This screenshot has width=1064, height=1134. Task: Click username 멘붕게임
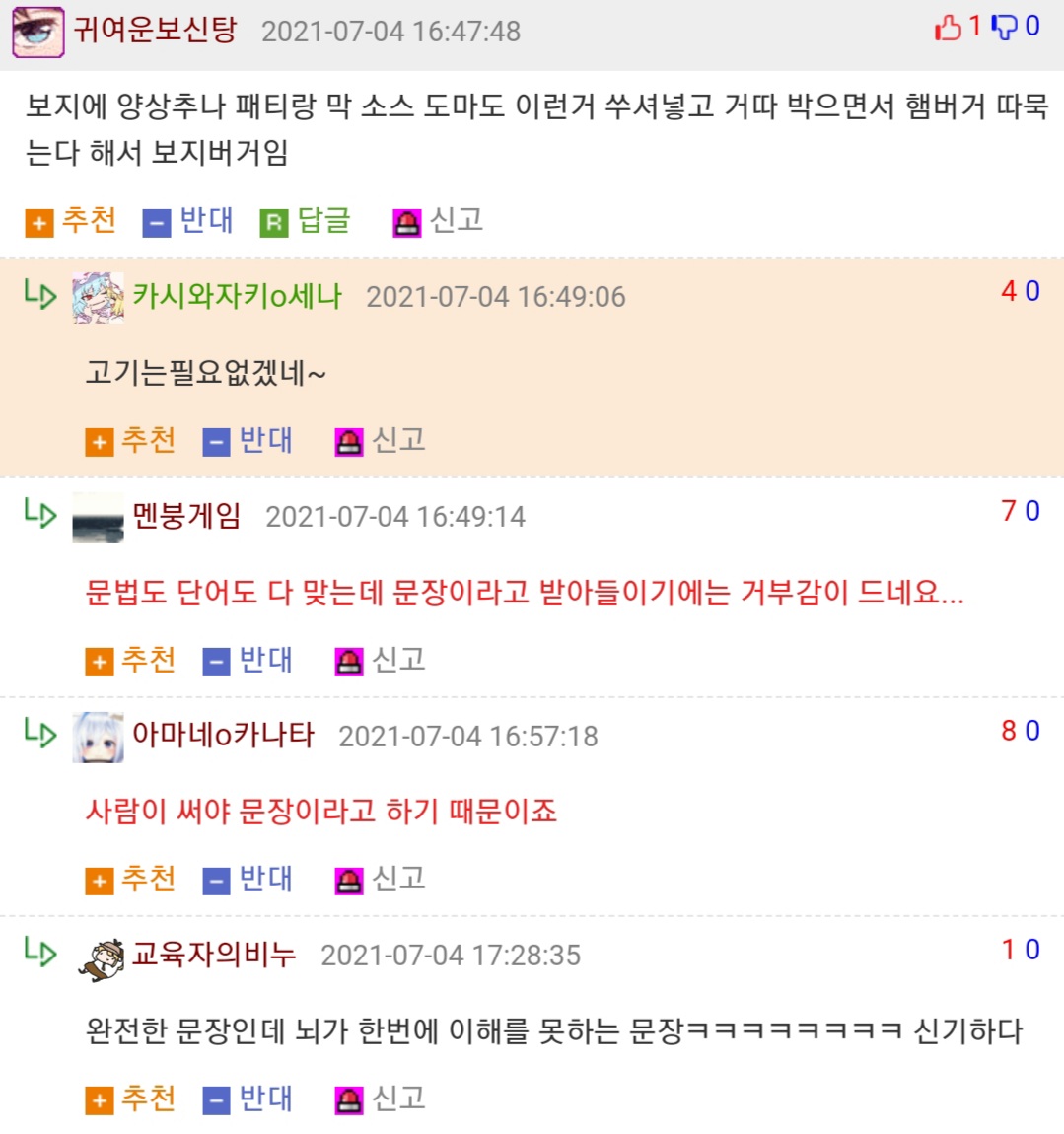pyautogui.click(x=186, y=516)
